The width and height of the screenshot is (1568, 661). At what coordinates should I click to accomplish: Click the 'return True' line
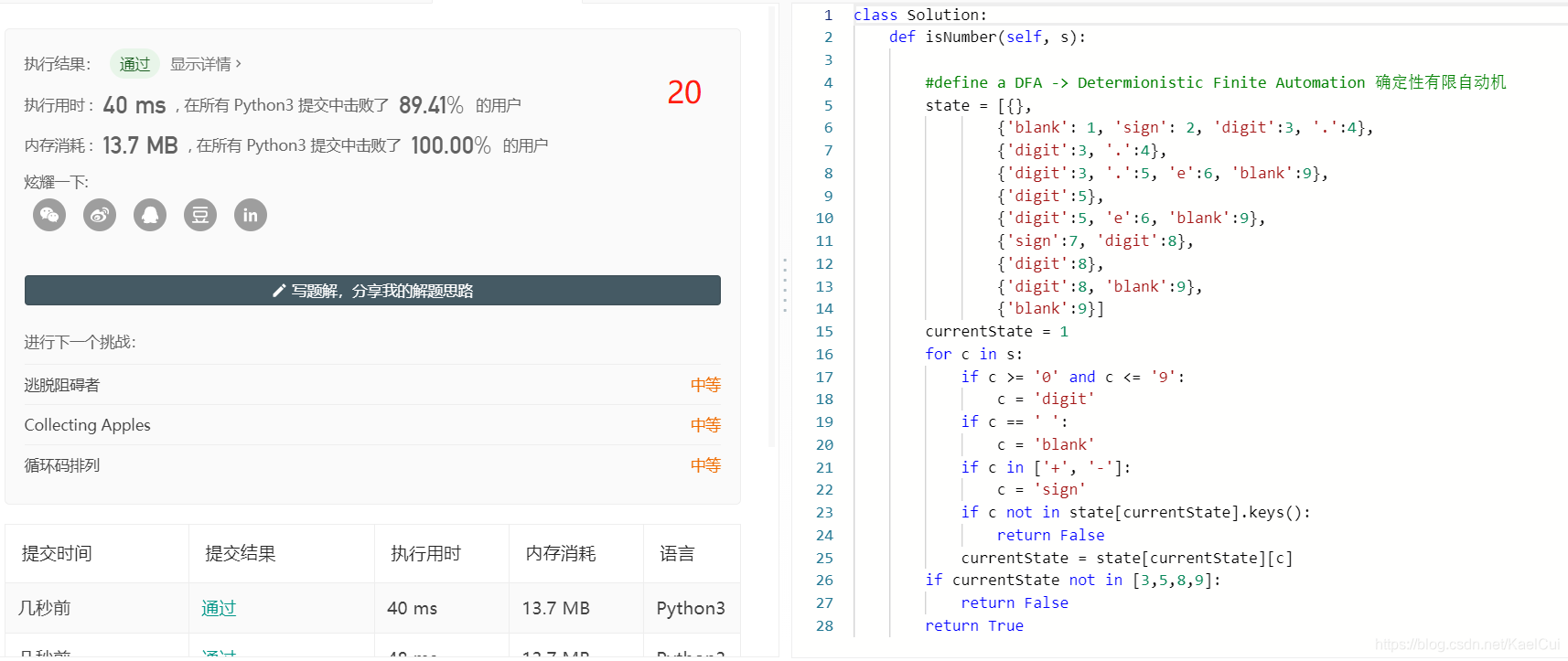tap(974, 625)
